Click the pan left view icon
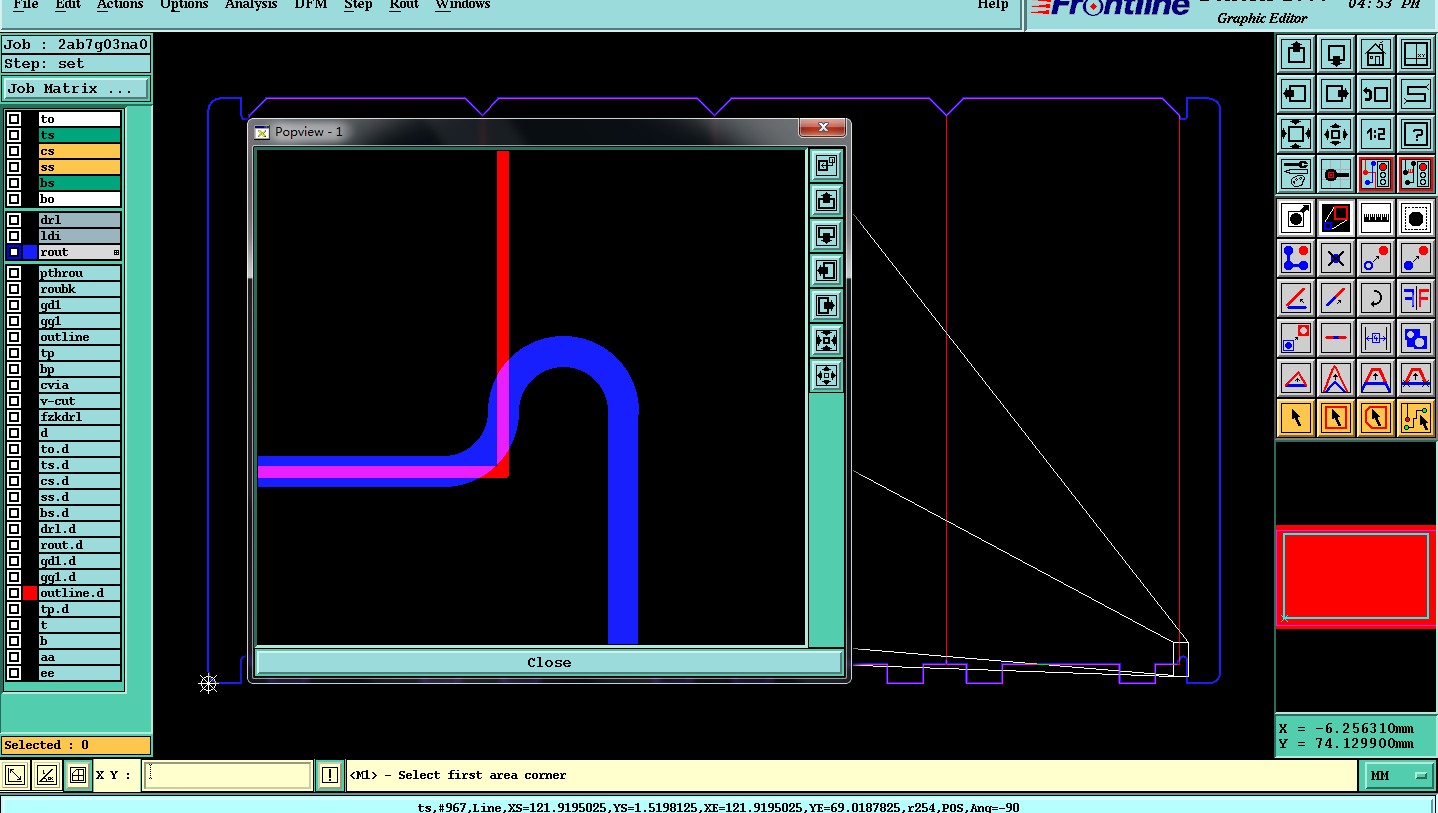 coord(1296,94)
